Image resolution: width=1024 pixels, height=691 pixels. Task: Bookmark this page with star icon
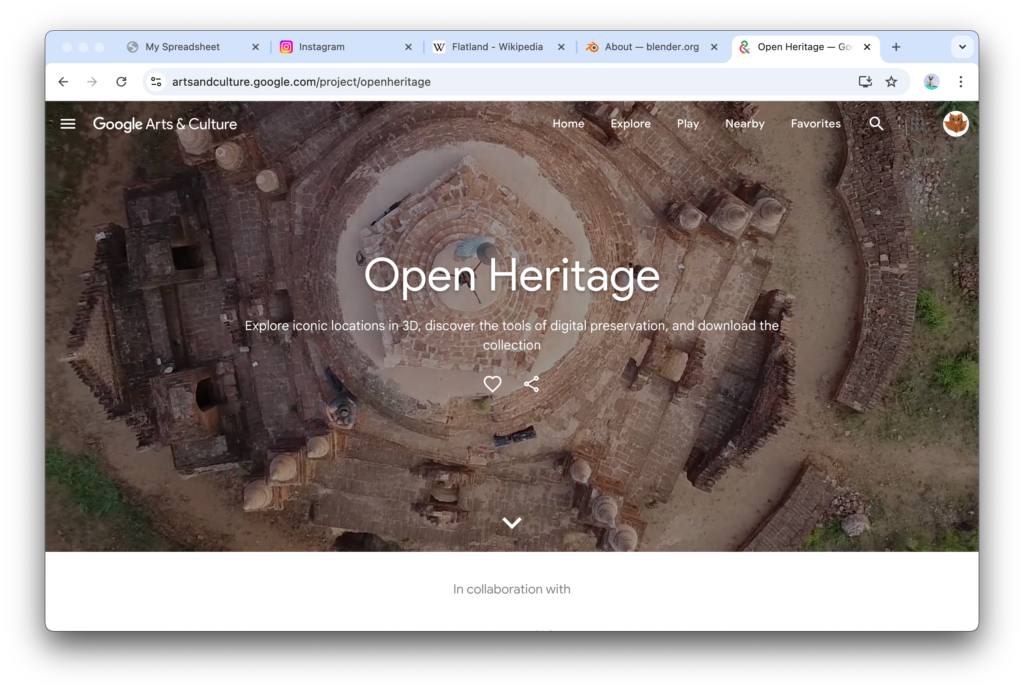tap(891, 82)
